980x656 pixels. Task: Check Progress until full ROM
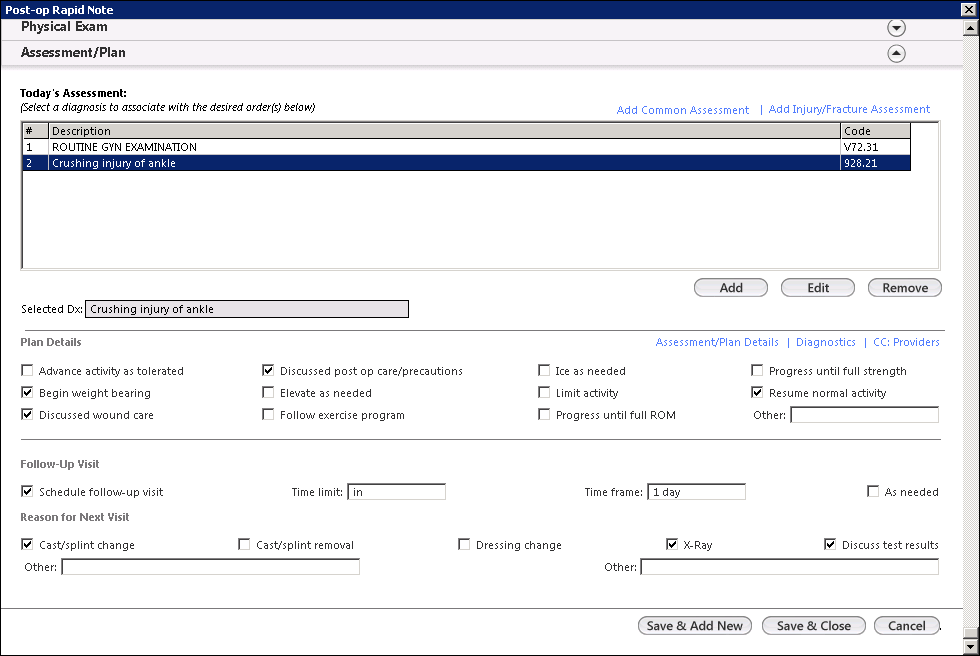[x=544, y=414]
